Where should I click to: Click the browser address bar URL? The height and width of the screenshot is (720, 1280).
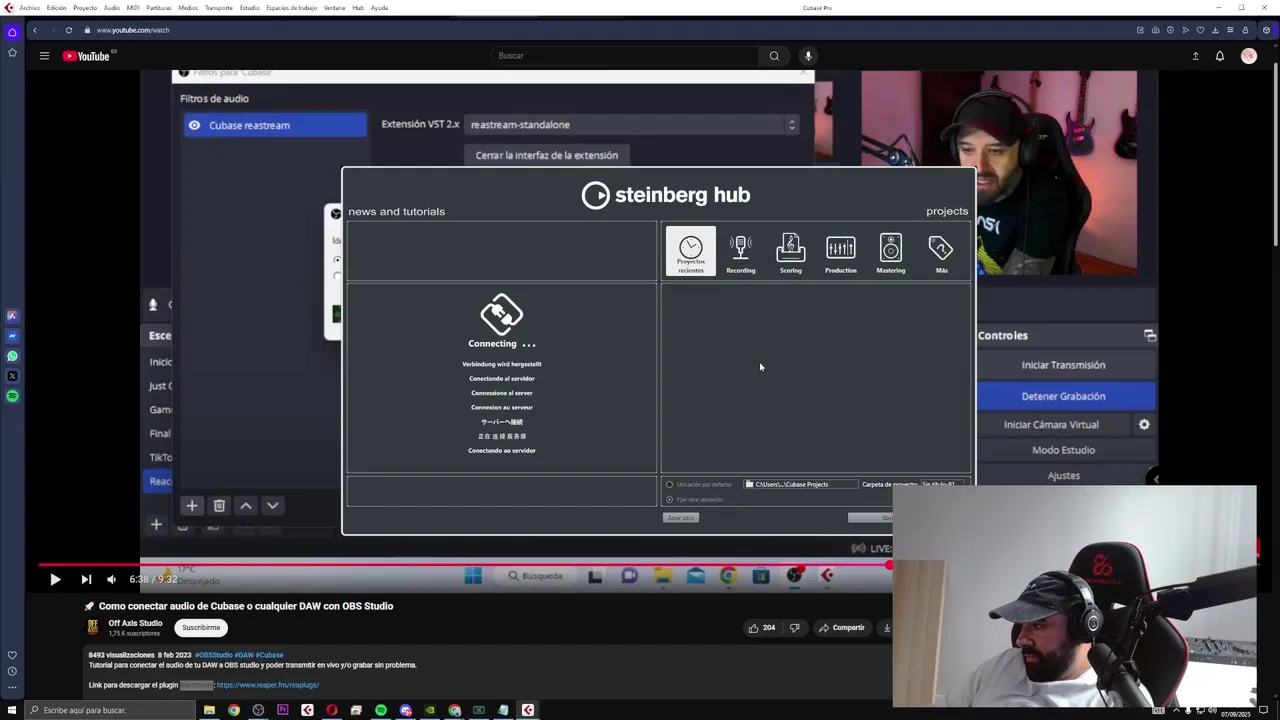(133, 30)
